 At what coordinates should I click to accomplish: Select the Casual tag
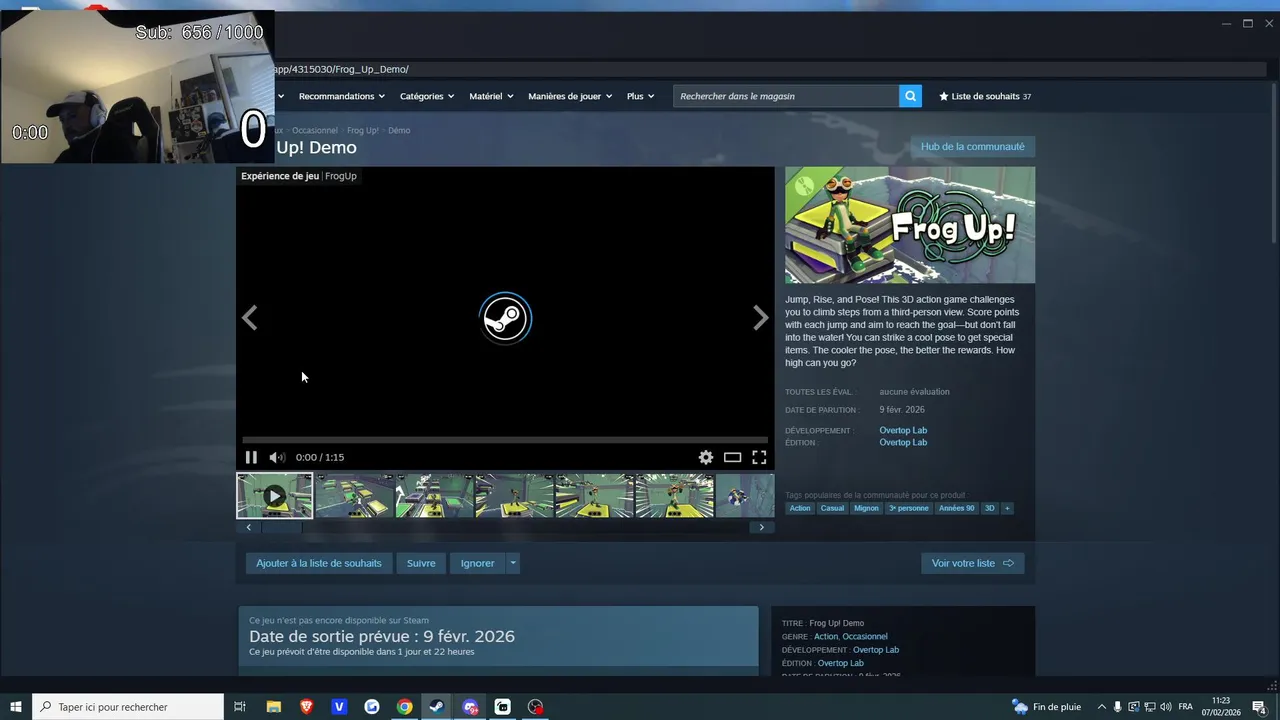click(832, 508)
